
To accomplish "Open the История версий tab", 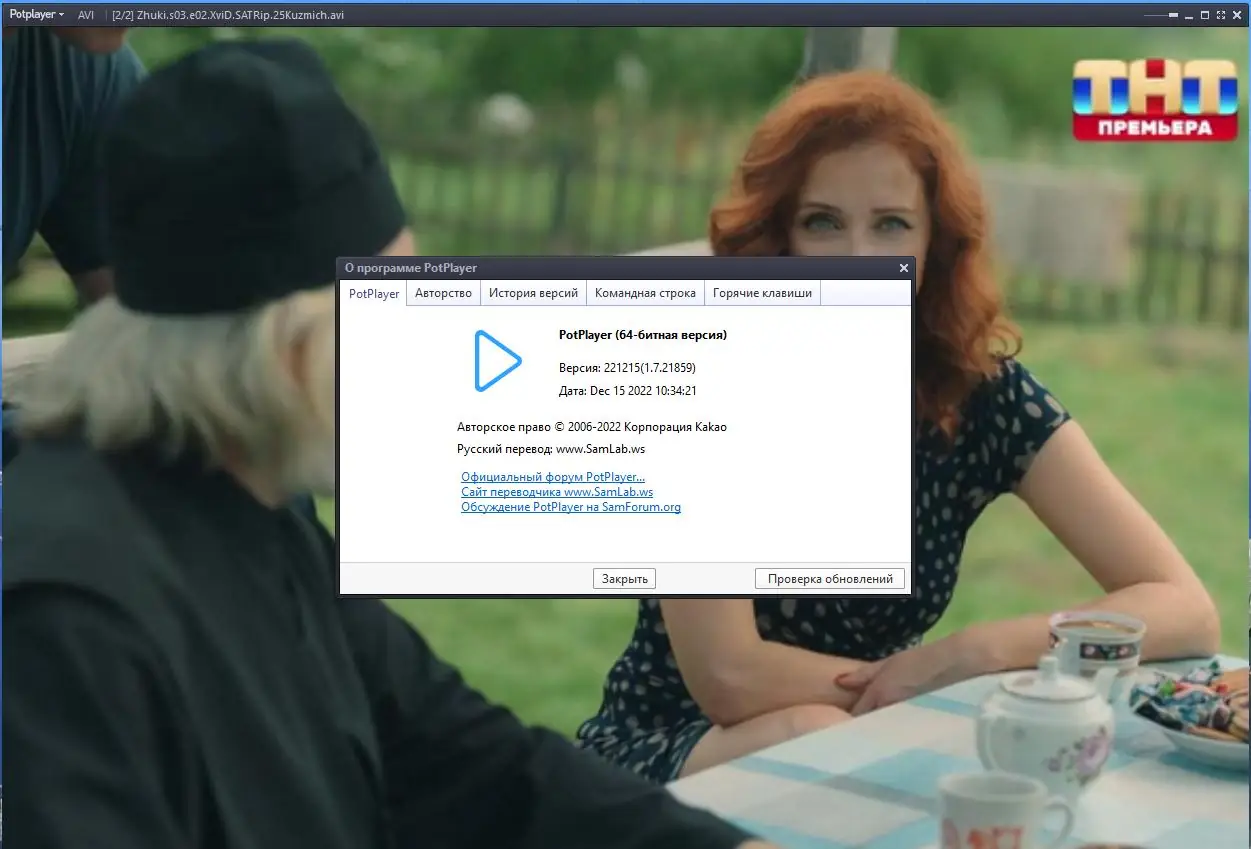I will click(533, 293).
